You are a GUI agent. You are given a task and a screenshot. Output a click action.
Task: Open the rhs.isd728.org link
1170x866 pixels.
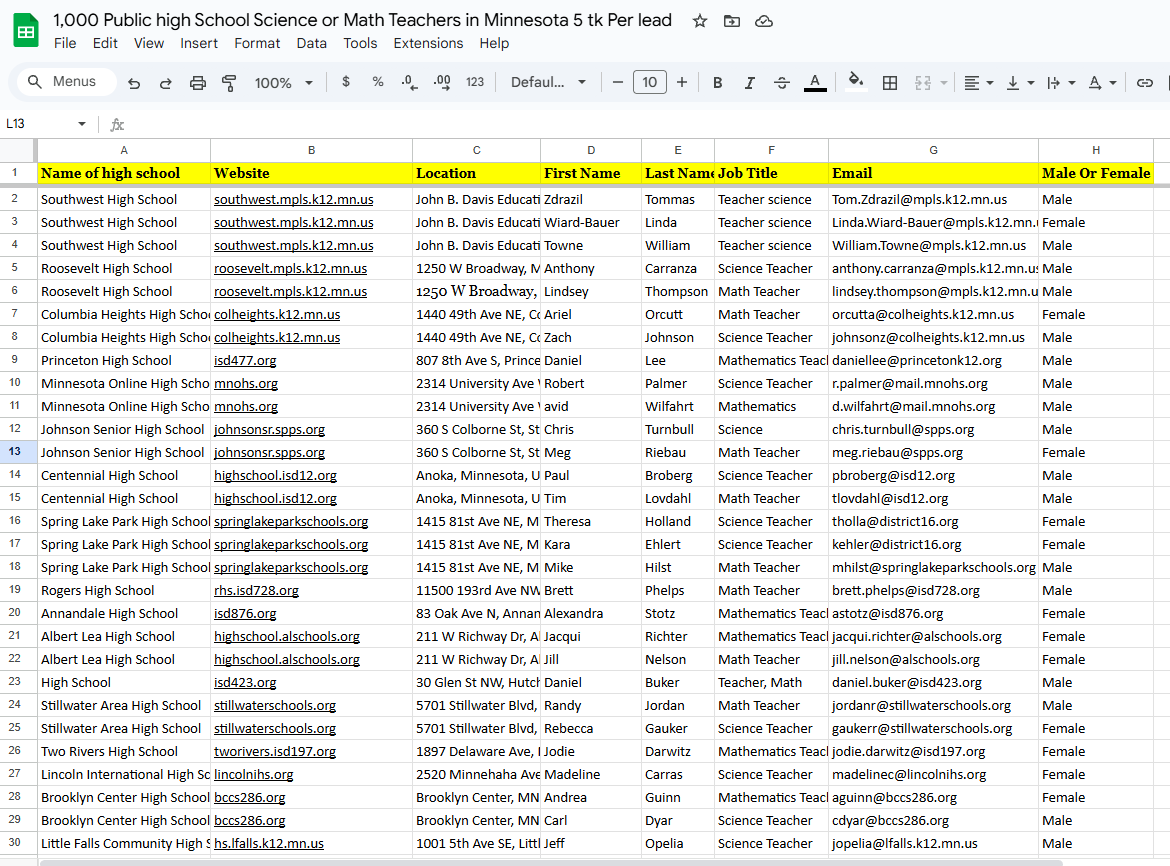click(x=256, y=590)
